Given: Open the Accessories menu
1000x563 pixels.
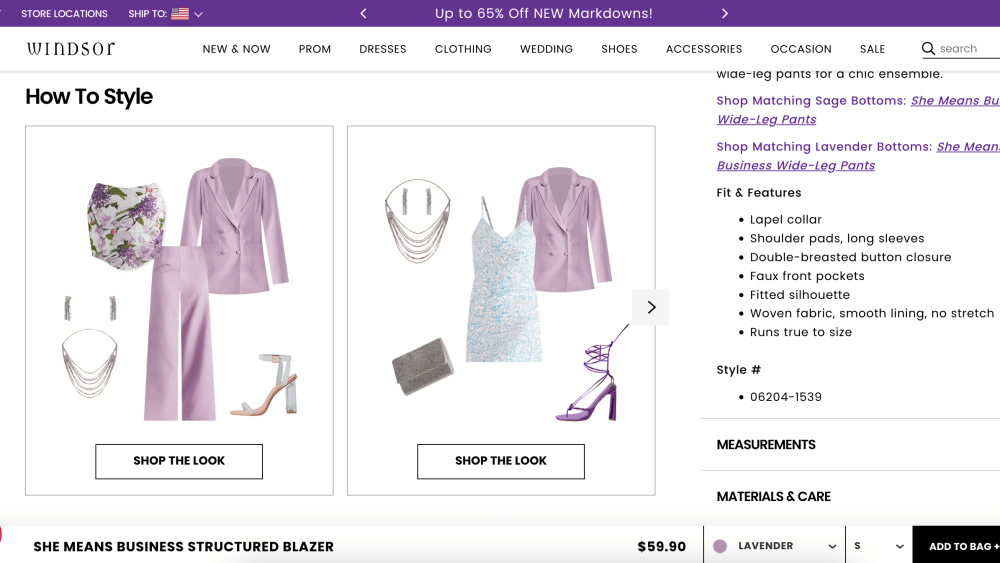Looking at the screenshot, I should pyautogui.click(x=704, y=49).
